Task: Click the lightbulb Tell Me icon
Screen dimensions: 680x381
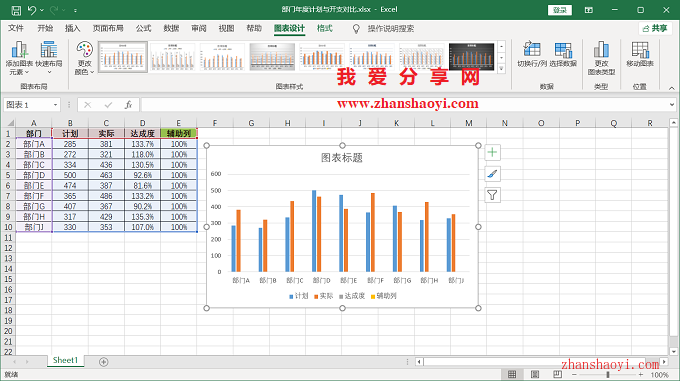Action: [356, 29]
